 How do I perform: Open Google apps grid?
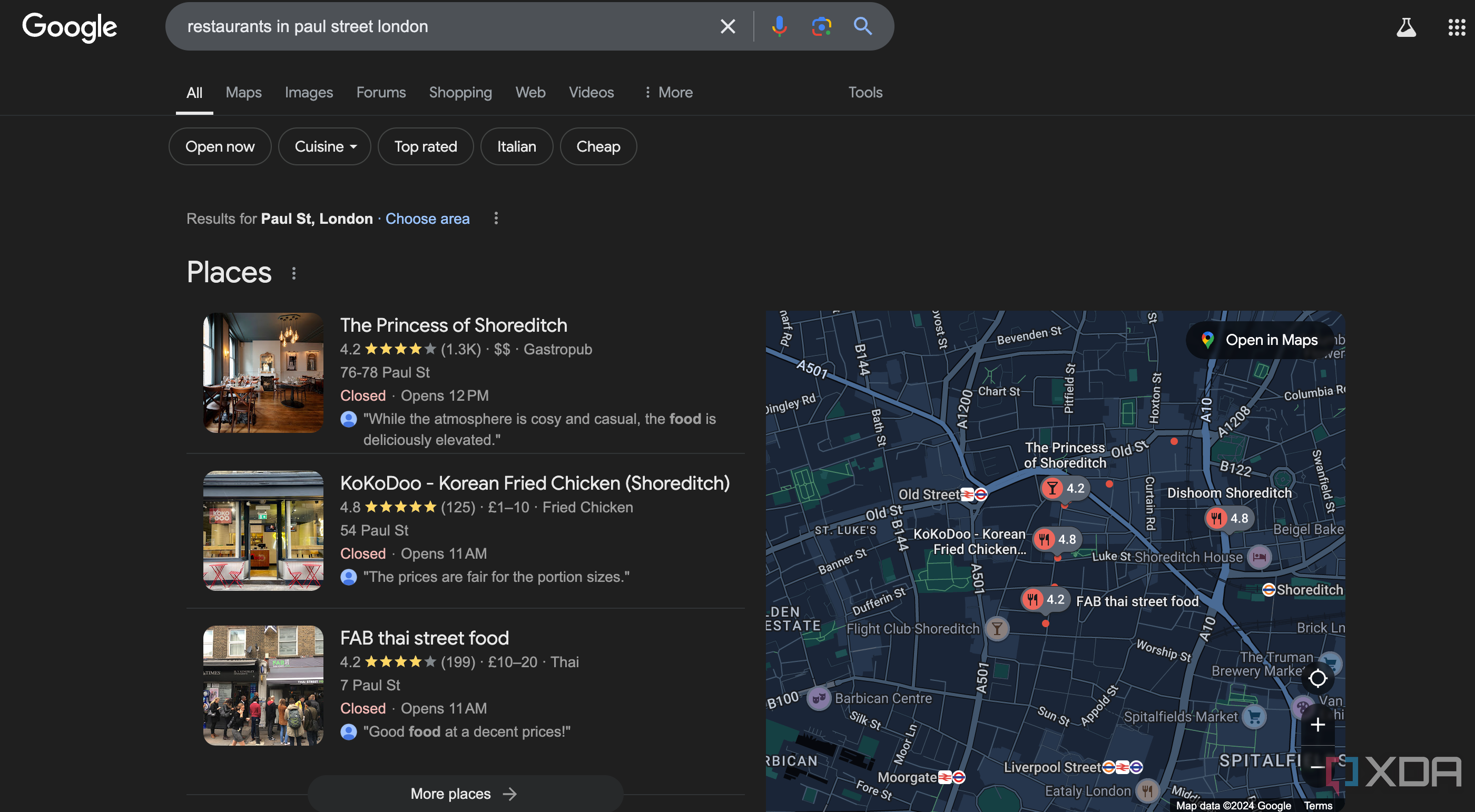(x=1456, y=27)
